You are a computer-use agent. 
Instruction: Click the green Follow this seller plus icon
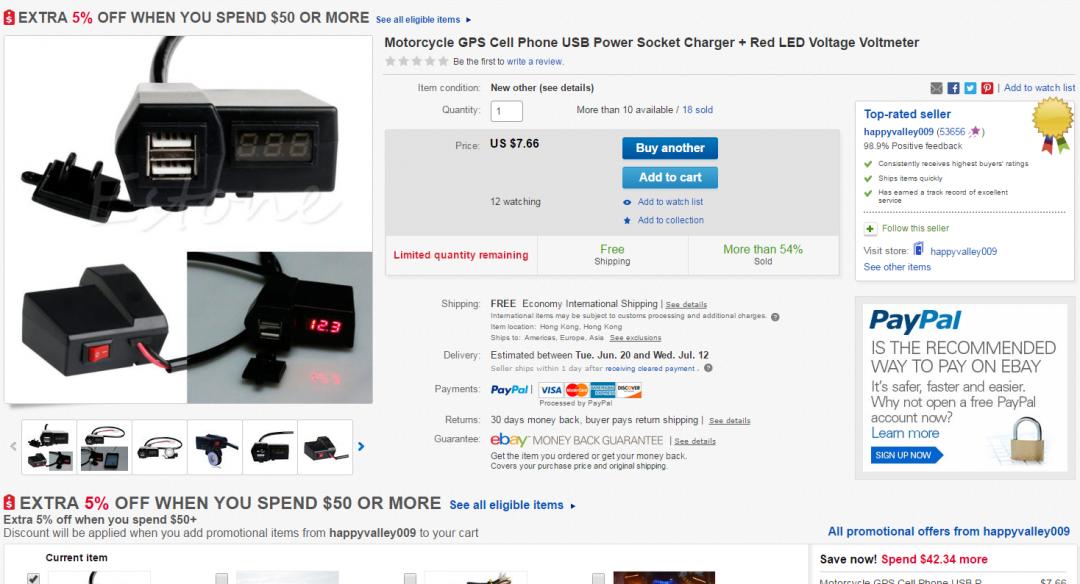[870, 229]
